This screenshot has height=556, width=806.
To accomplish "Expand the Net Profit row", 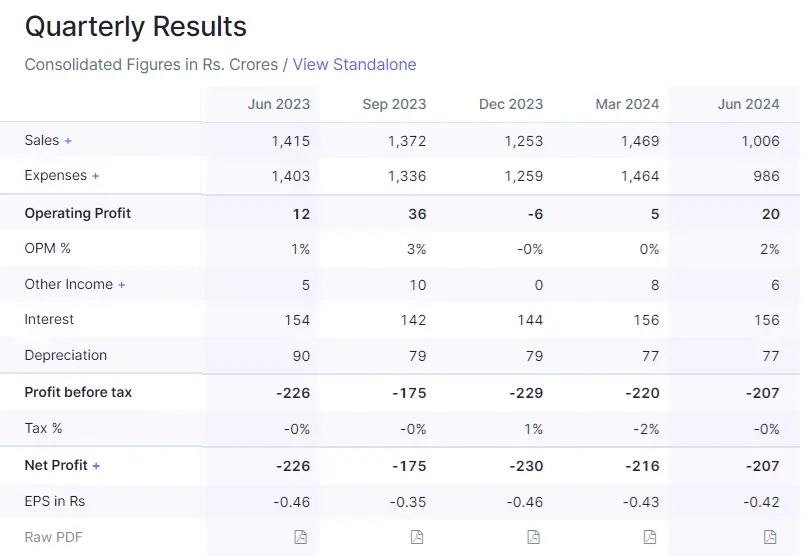I will point(96,466).
